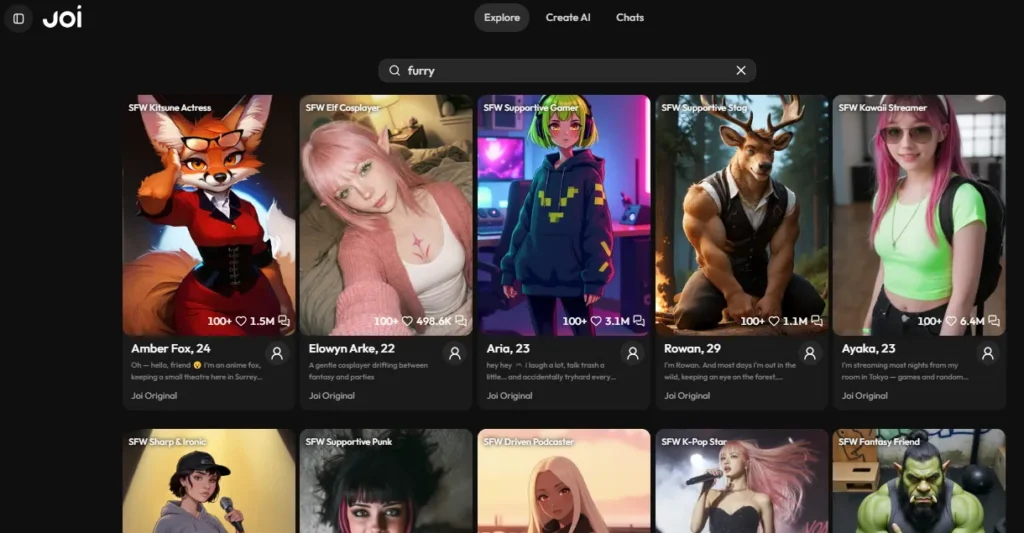Screen dimensions: 1024x533
Task: Click heart icon on Ayaka card
Action: (x=952, y=321)
